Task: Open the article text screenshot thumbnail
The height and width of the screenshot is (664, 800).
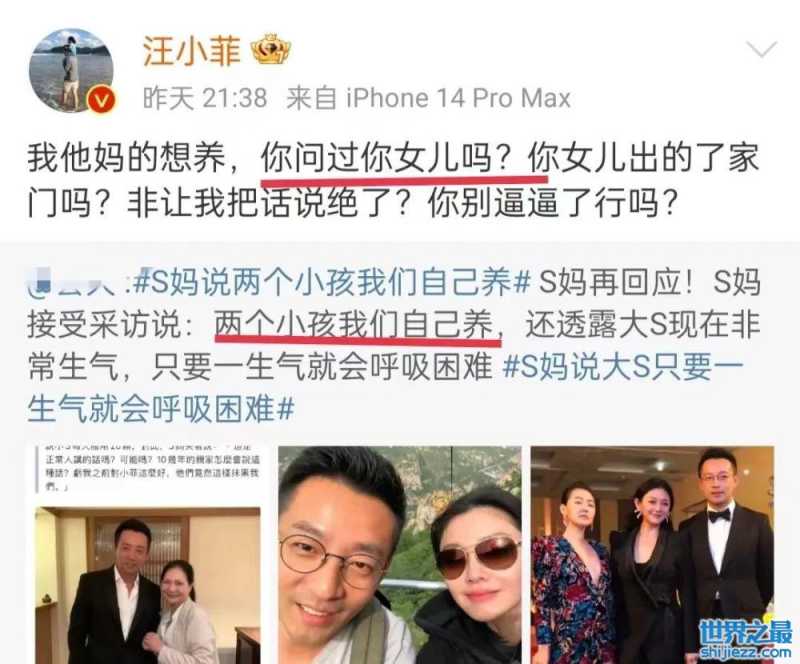Action: tap(147, 469)
